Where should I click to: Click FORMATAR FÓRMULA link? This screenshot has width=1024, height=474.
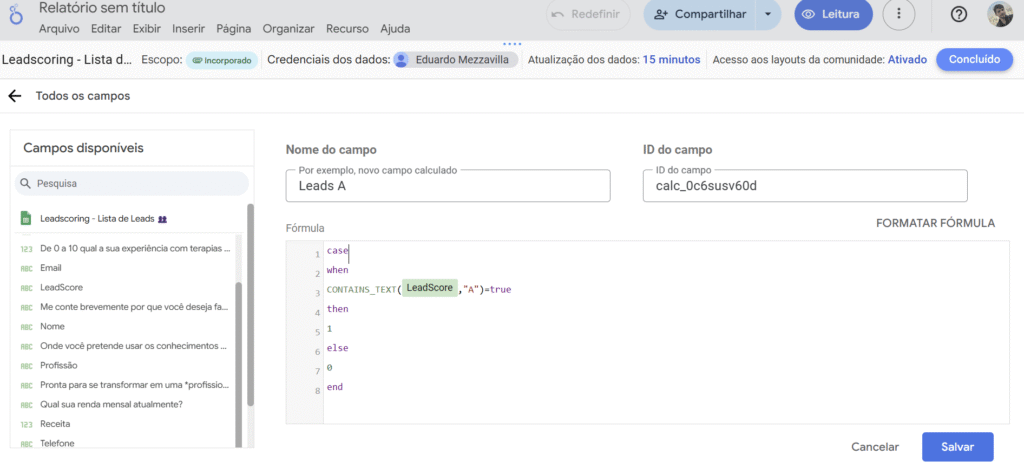click(x=935, y=223)
